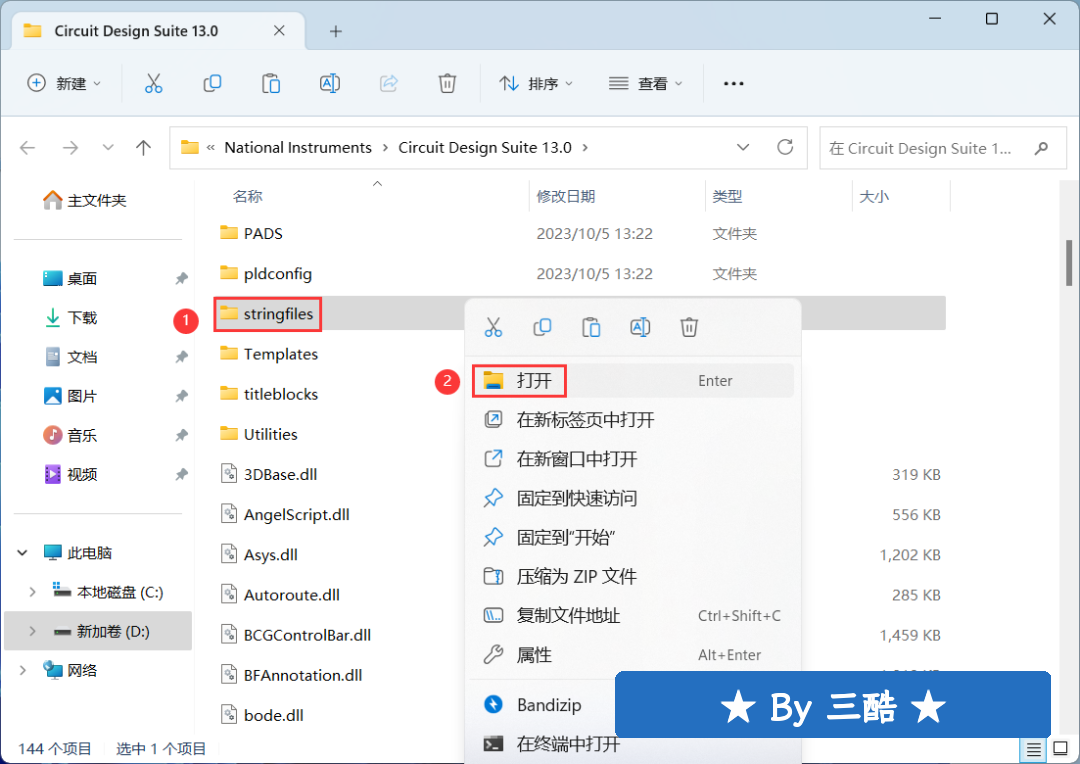The width and height of the screenshot is (1080, 764).
Task: Open 属性 from the context menu
Action: click(x=633, y=655)
